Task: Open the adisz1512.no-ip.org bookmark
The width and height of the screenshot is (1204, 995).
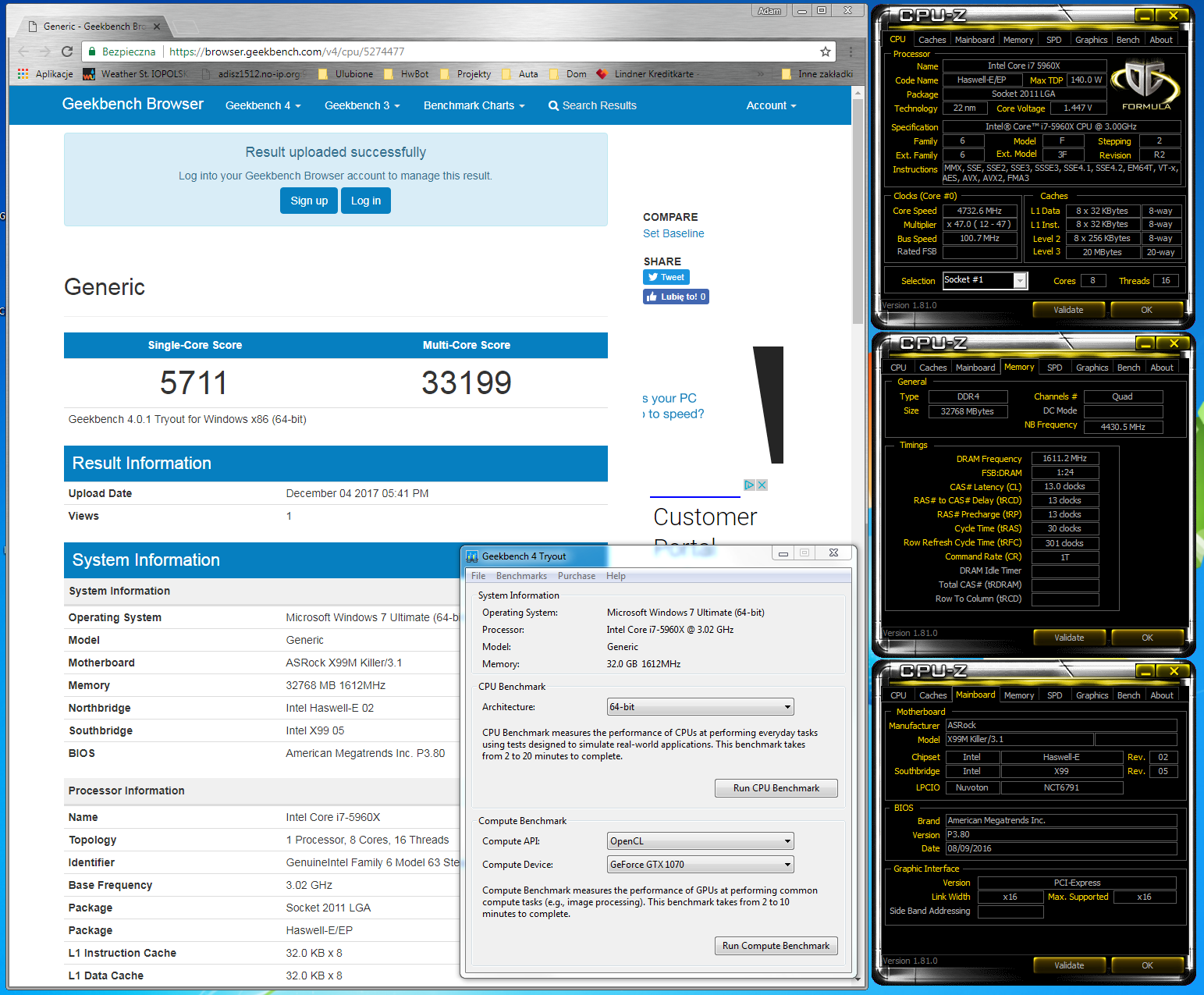Action: [x=251, y=74]
